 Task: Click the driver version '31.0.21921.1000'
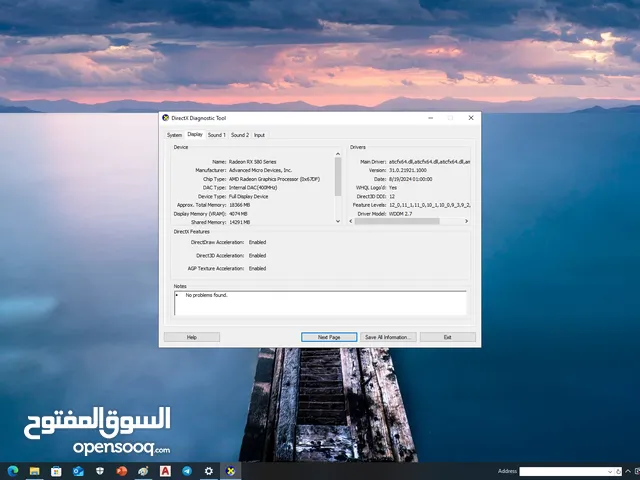pyautogui.click(x=408, y=171)
